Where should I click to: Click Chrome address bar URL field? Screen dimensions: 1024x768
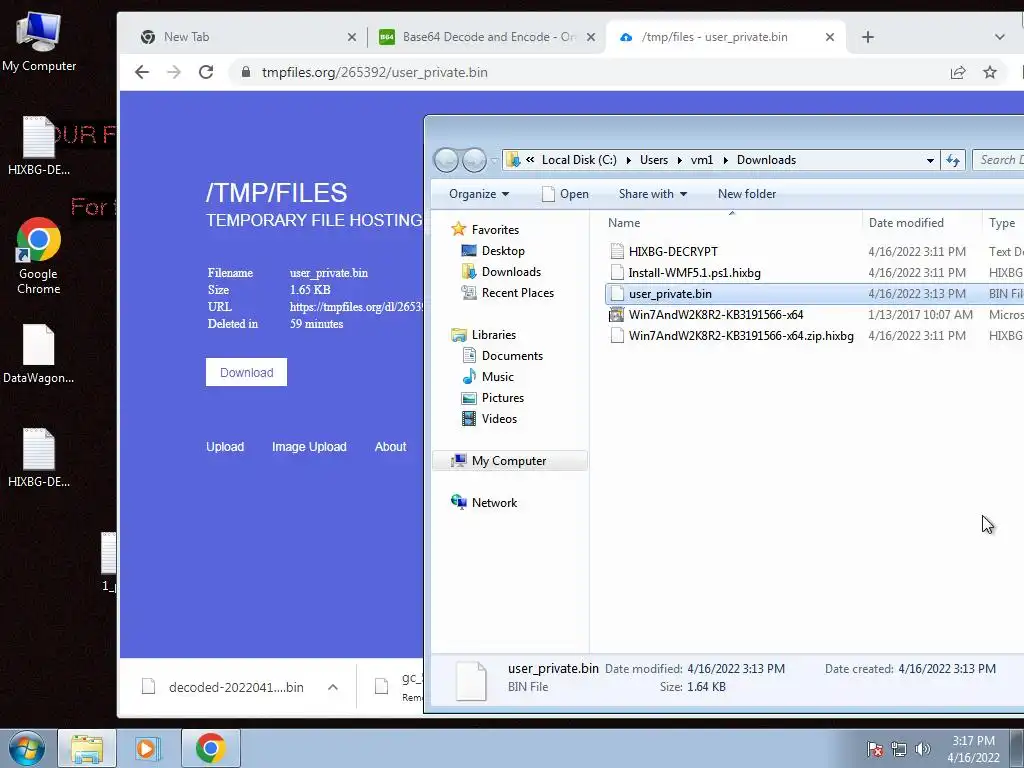pos(588,72)
